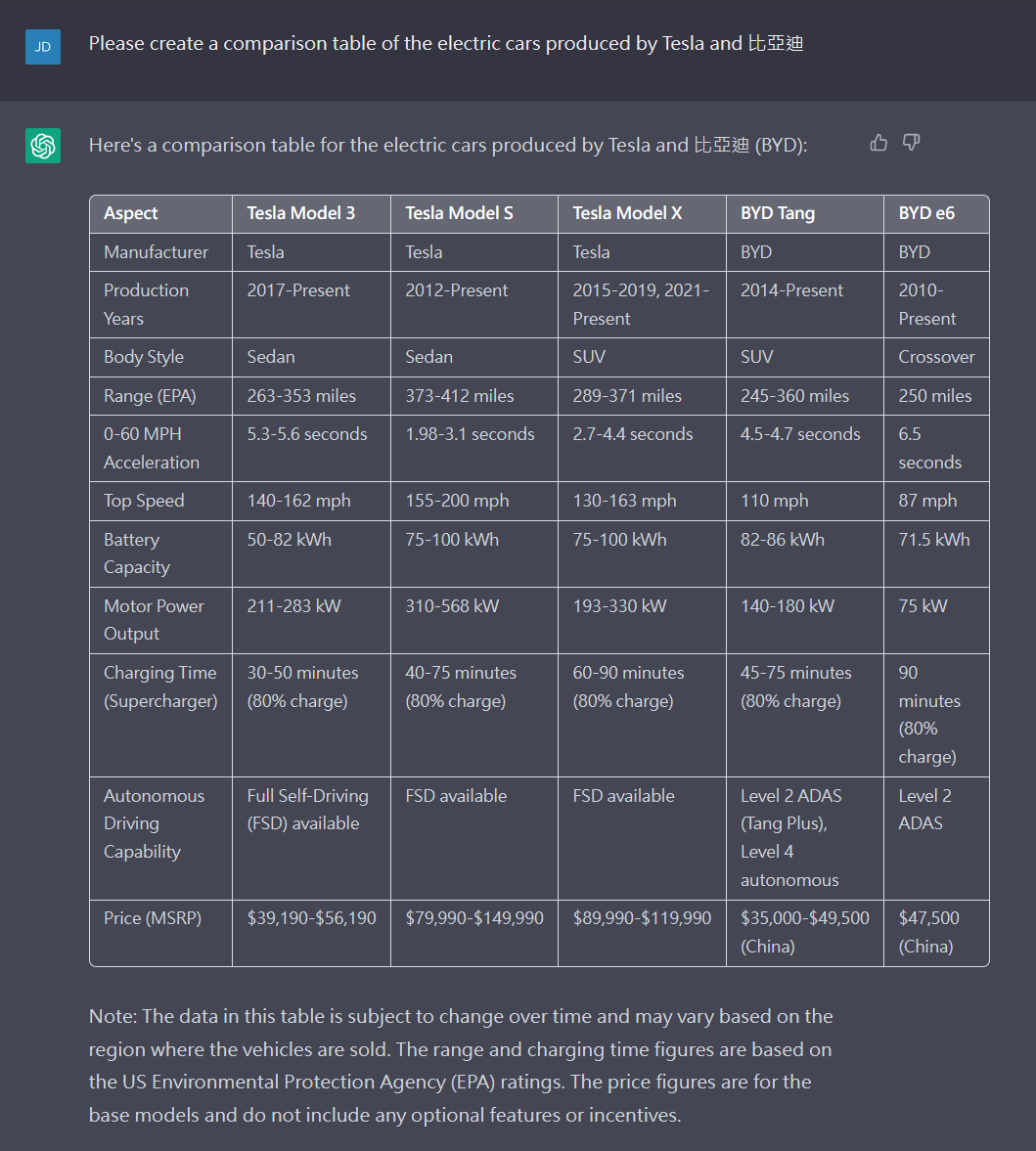Click the Crossover body style cell
This screenshot has height=1151, width=1036.
(936, 358)
